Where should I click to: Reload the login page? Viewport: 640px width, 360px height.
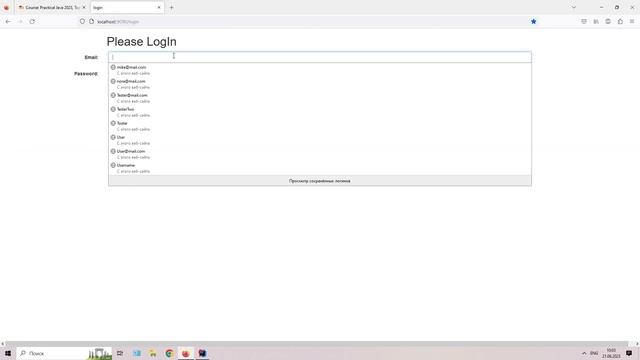click(x=32, y=22)
